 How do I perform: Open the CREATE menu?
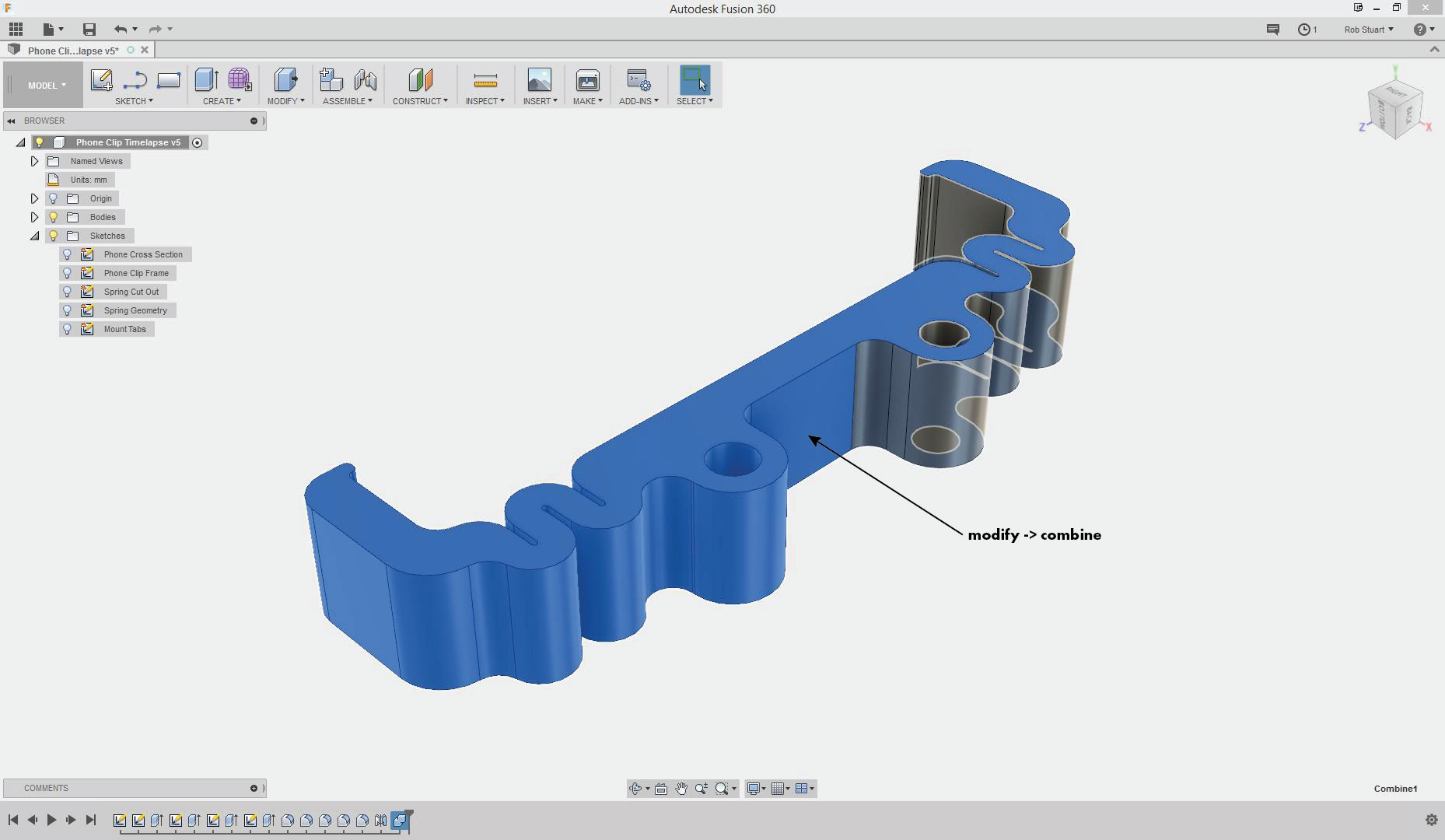coord(222,101)
